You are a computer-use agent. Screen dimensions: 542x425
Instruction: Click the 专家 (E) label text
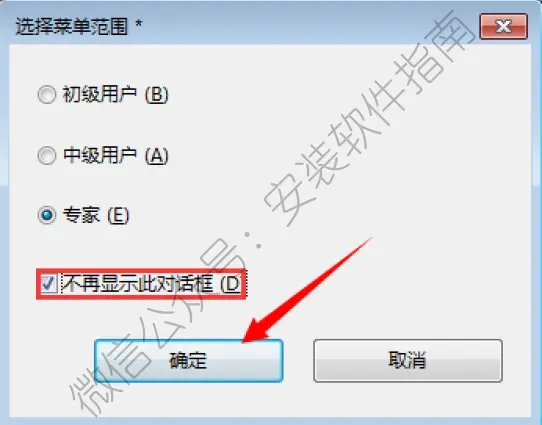coord(96,215)
